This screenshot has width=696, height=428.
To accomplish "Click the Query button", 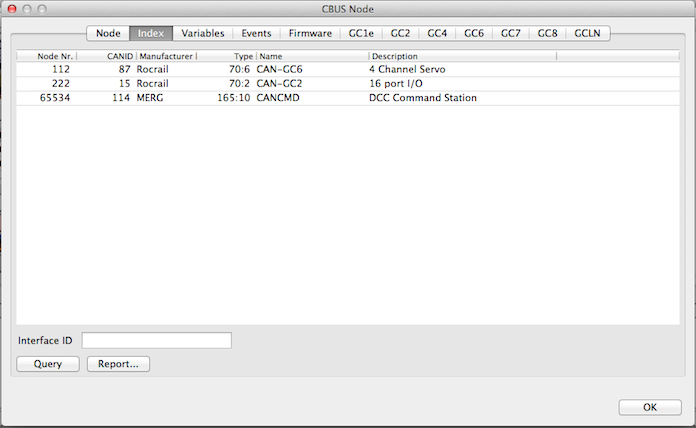I will (48, 364).
